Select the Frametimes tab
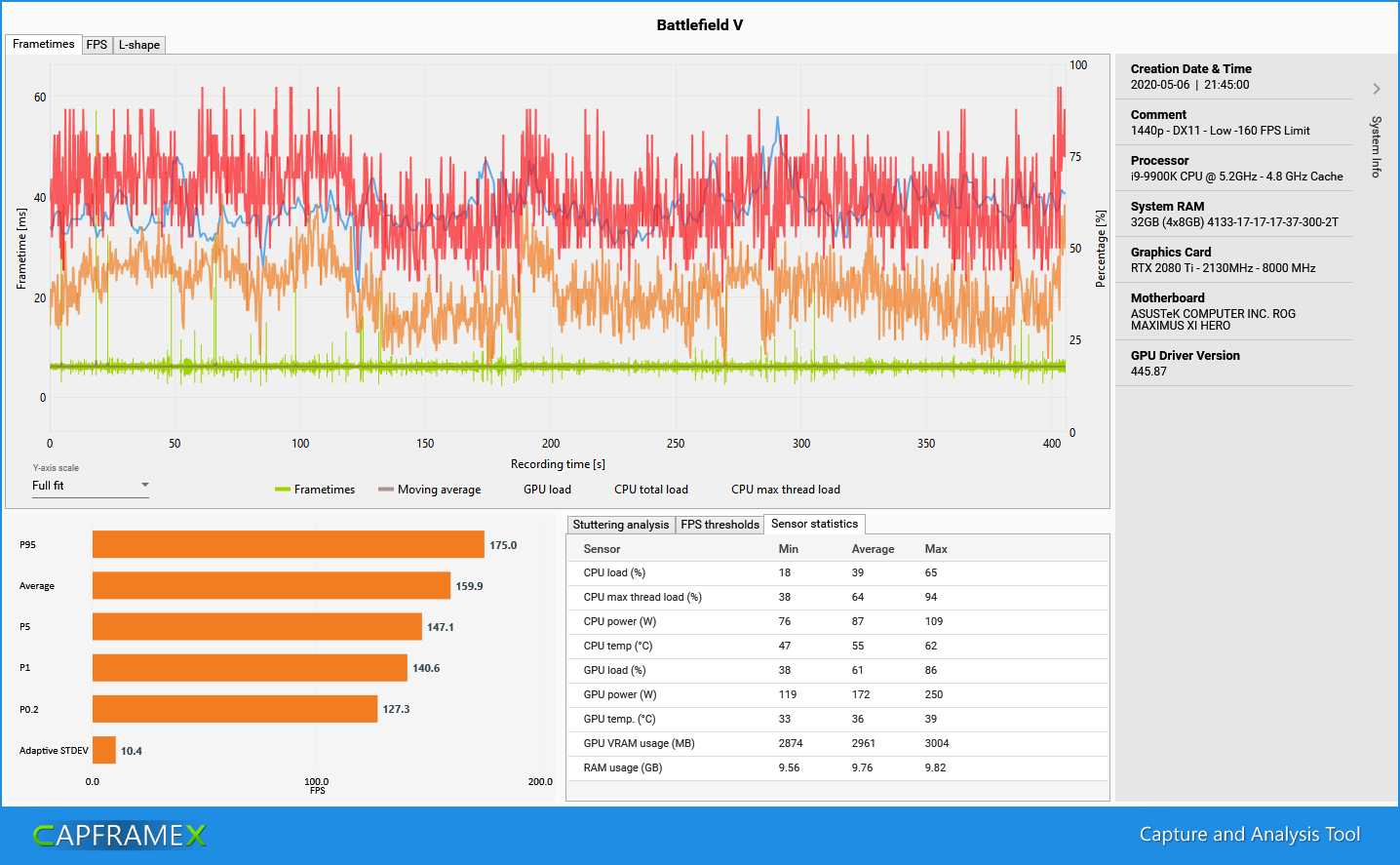The image size is (1400, 865). click(x=44, y=44)
